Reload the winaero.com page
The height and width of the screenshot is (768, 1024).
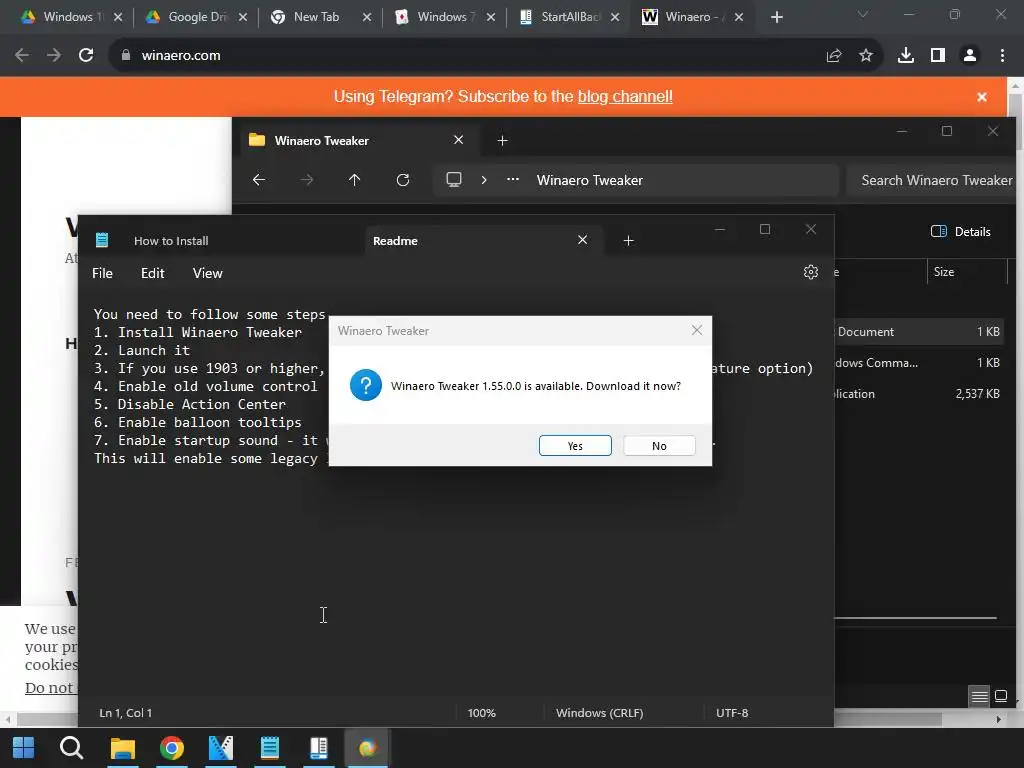click(x=86, y=56)
